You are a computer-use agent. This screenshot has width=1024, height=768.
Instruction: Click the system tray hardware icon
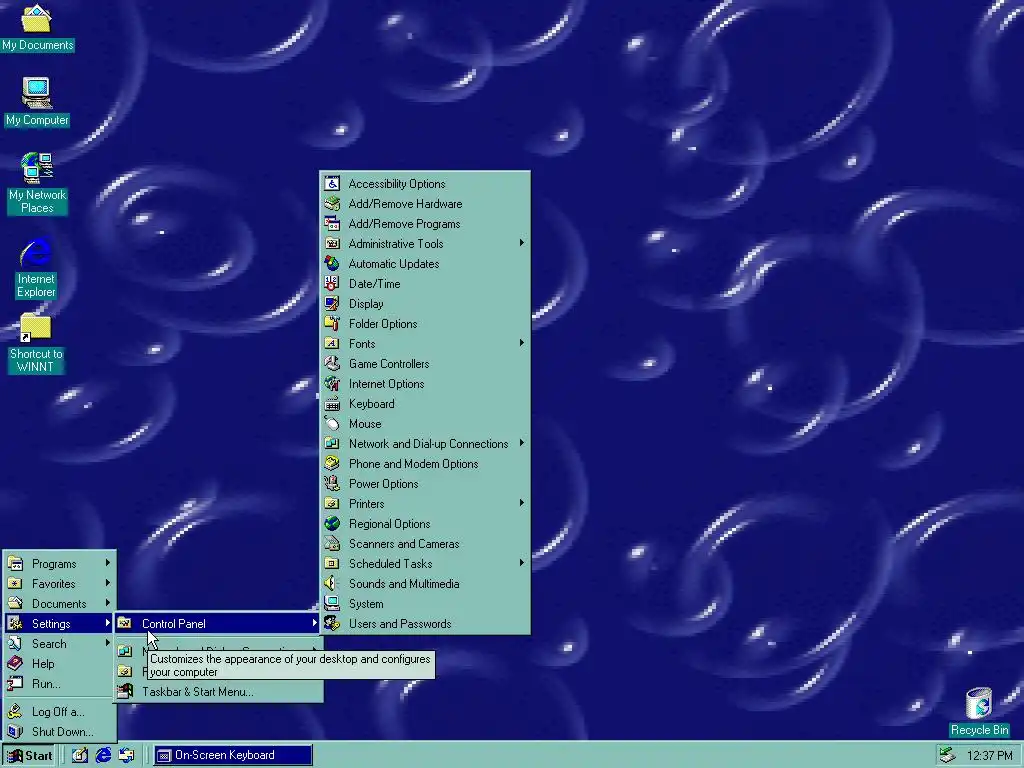coord(948,755)
